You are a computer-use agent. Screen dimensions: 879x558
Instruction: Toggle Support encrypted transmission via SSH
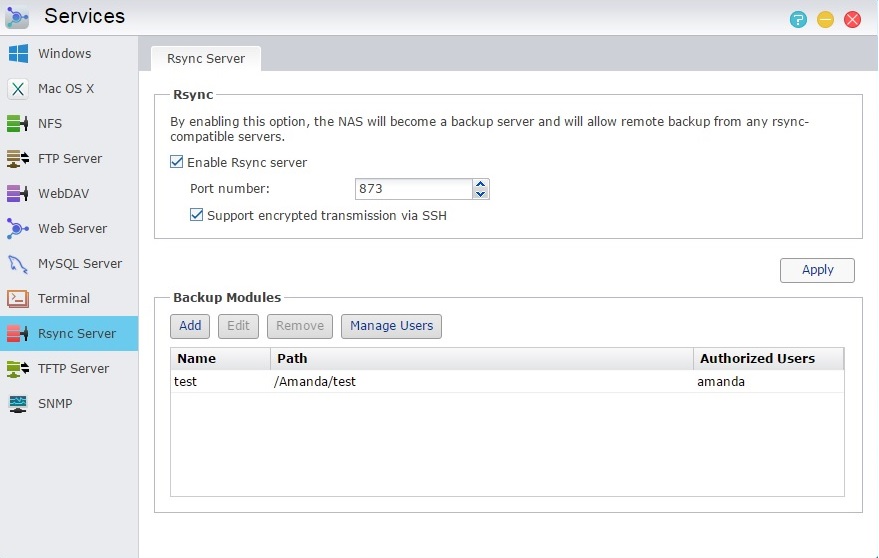pos(196,215)
